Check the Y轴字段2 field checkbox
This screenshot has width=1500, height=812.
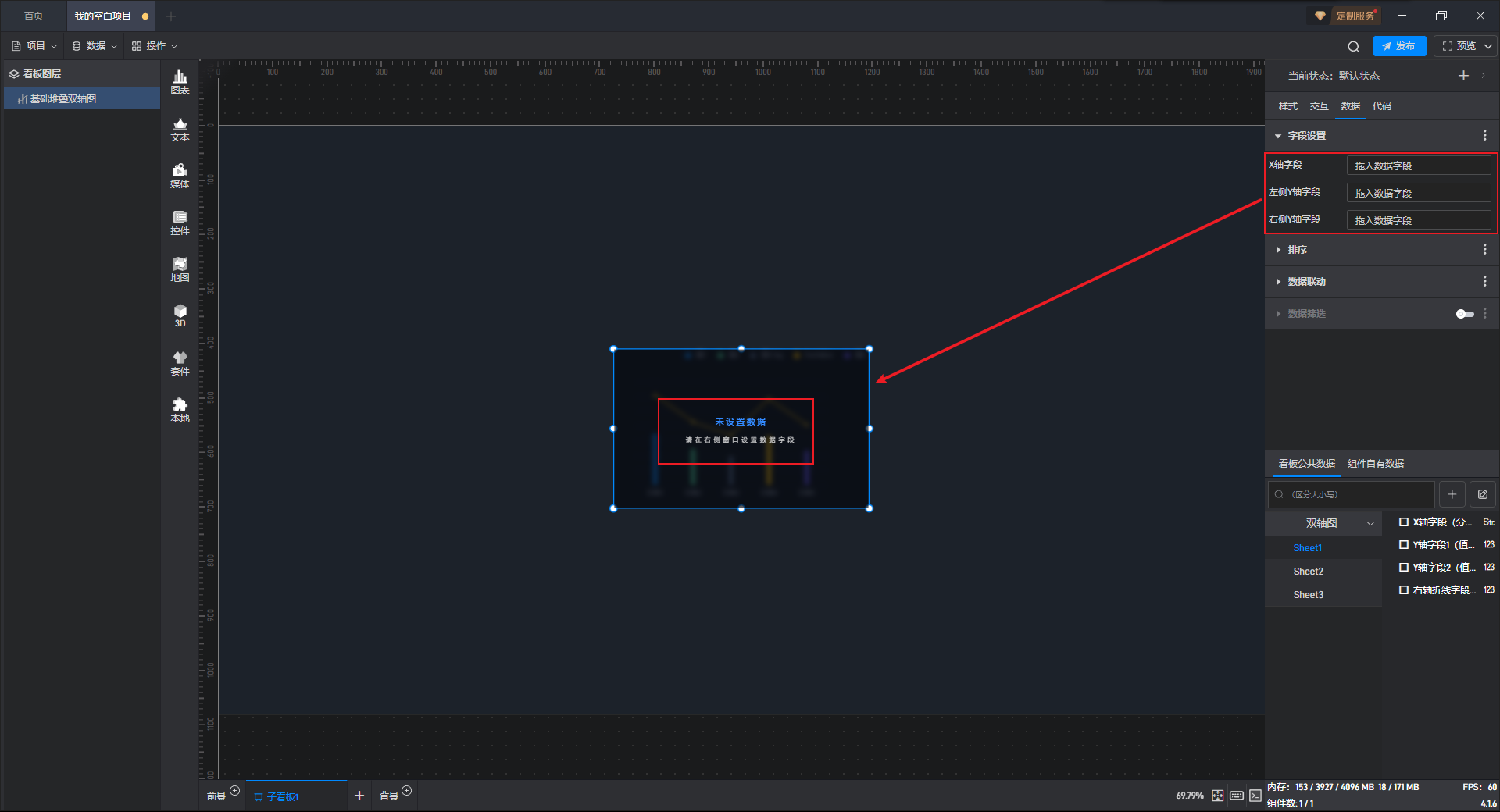tap(1404, 568)
